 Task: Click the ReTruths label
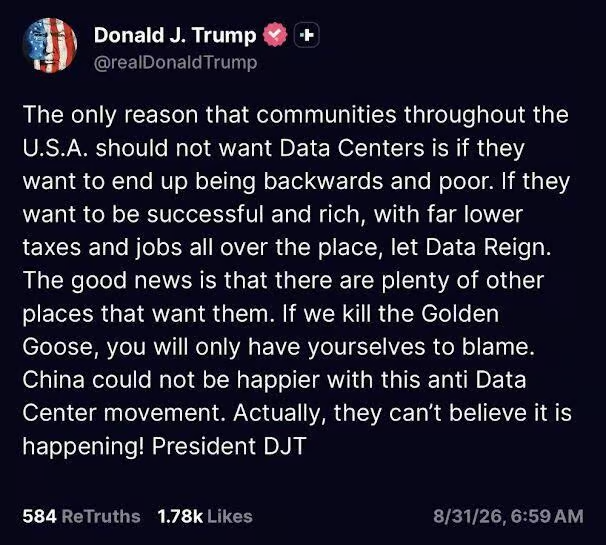(101, 516)
